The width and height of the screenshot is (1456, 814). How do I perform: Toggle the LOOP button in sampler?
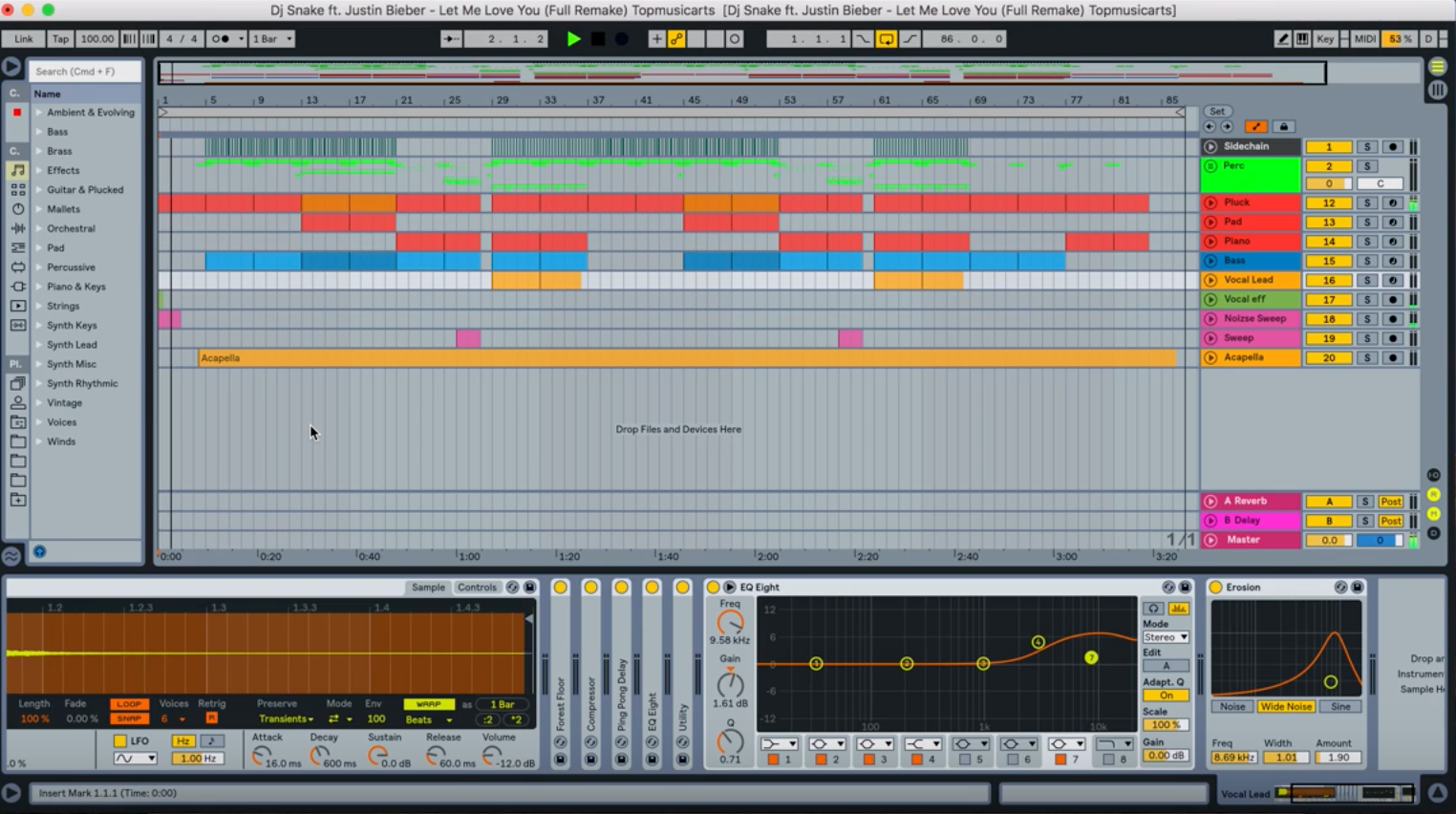coord(129,704)
